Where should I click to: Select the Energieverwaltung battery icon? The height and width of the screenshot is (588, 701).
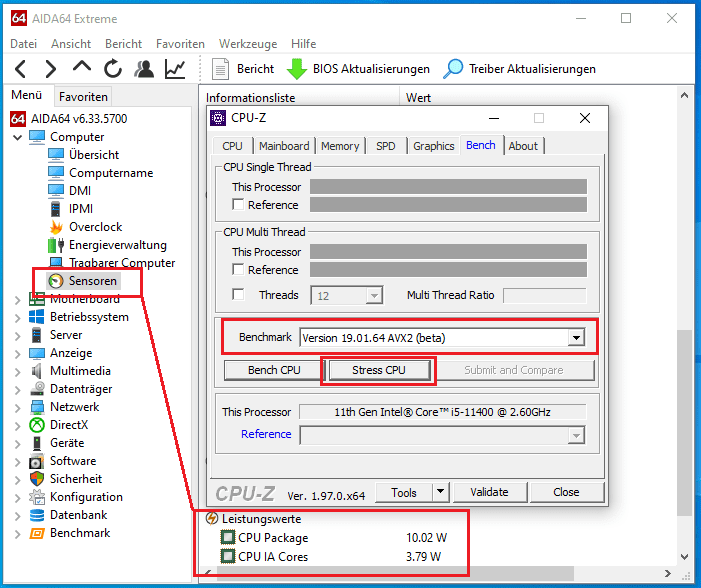[56, 245]
